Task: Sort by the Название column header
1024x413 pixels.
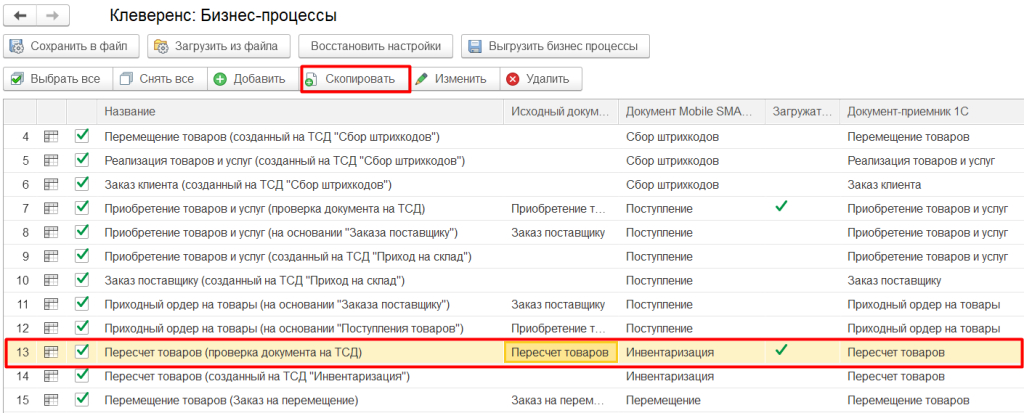Action: [301, 112]
